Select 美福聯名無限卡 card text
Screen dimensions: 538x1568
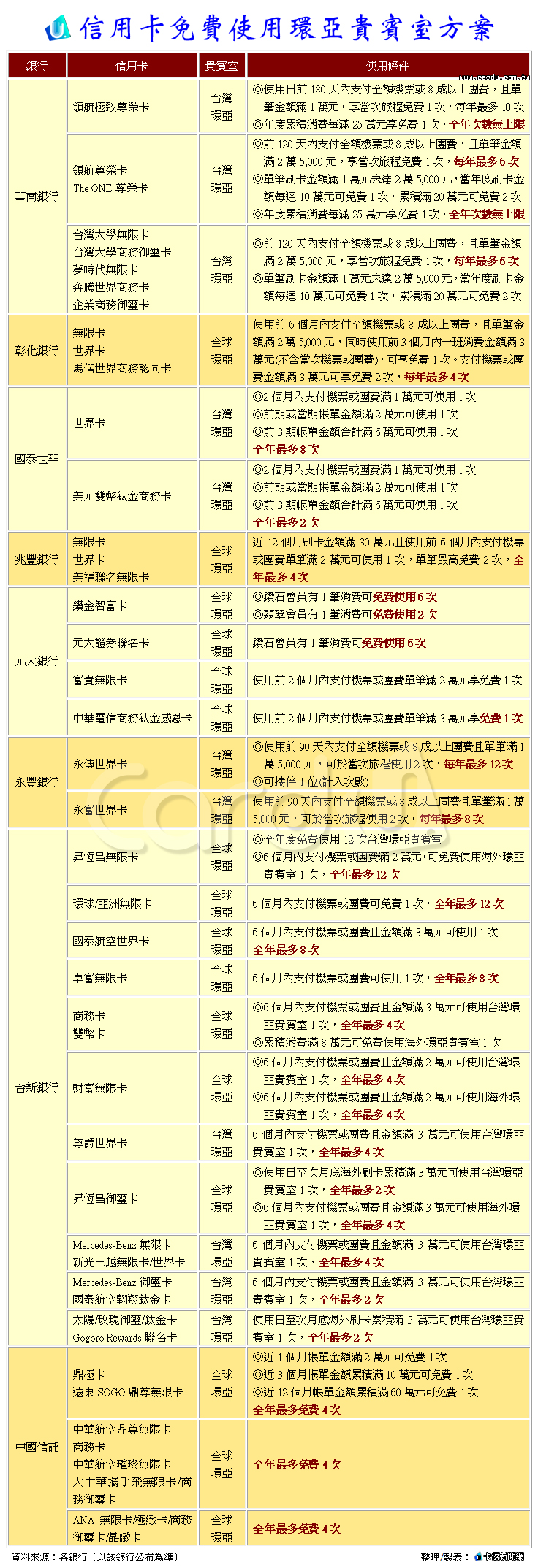pos(110,577)
